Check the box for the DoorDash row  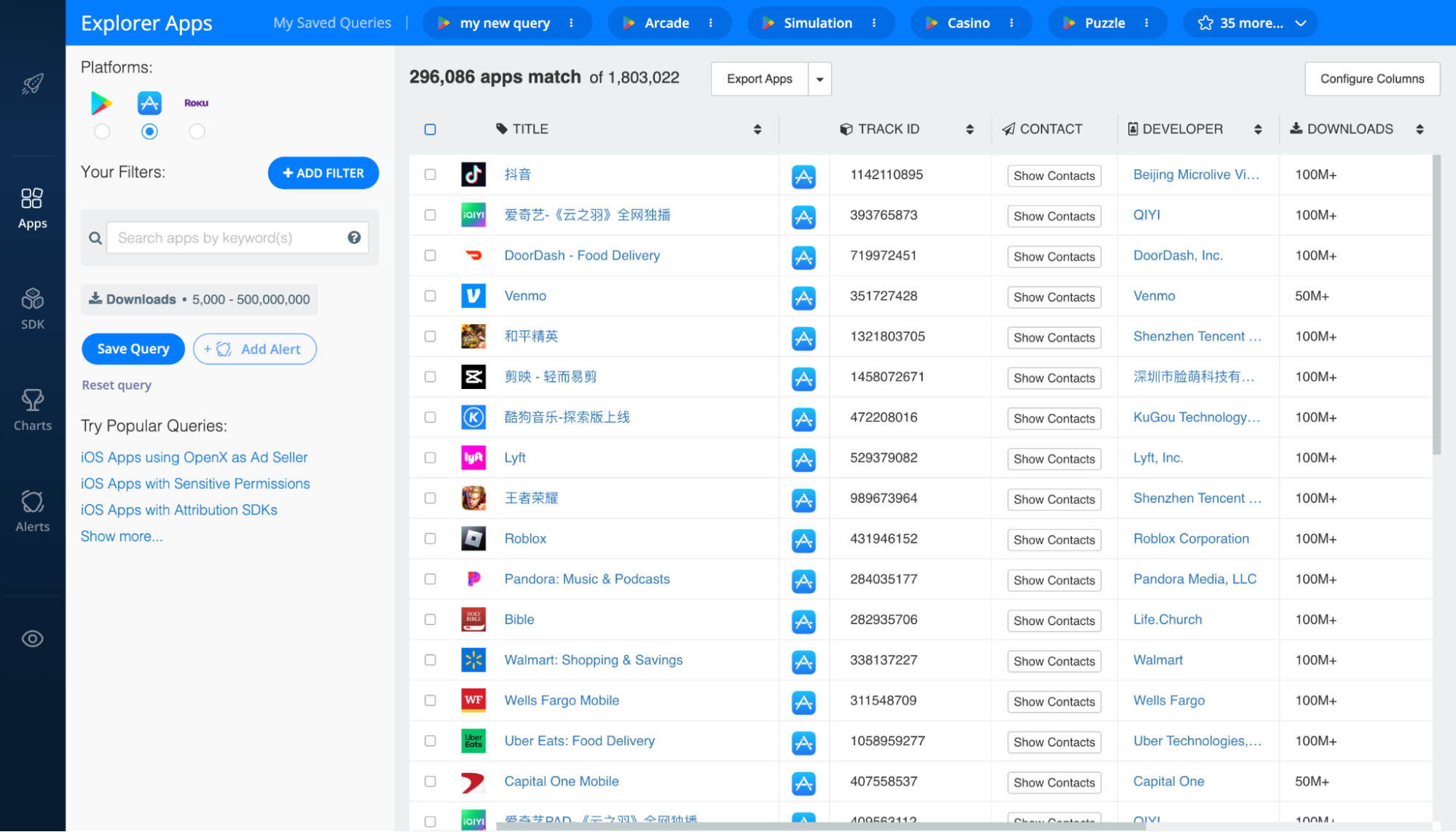click(430, 256)
